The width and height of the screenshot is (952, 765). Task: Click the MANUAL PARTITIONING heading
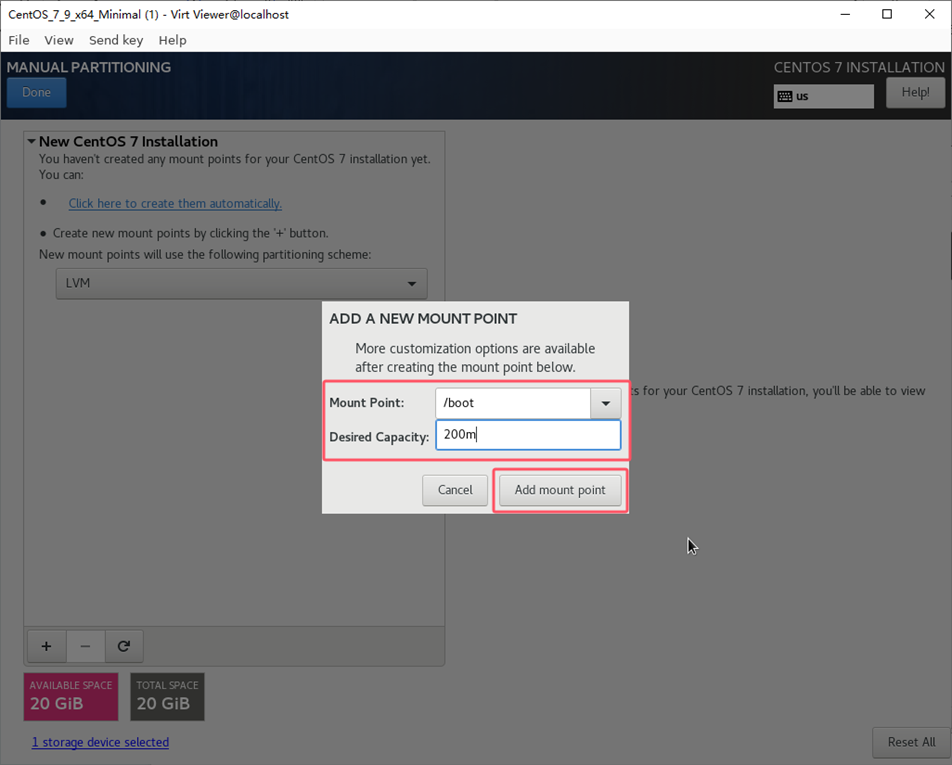[x=89, y=67]
